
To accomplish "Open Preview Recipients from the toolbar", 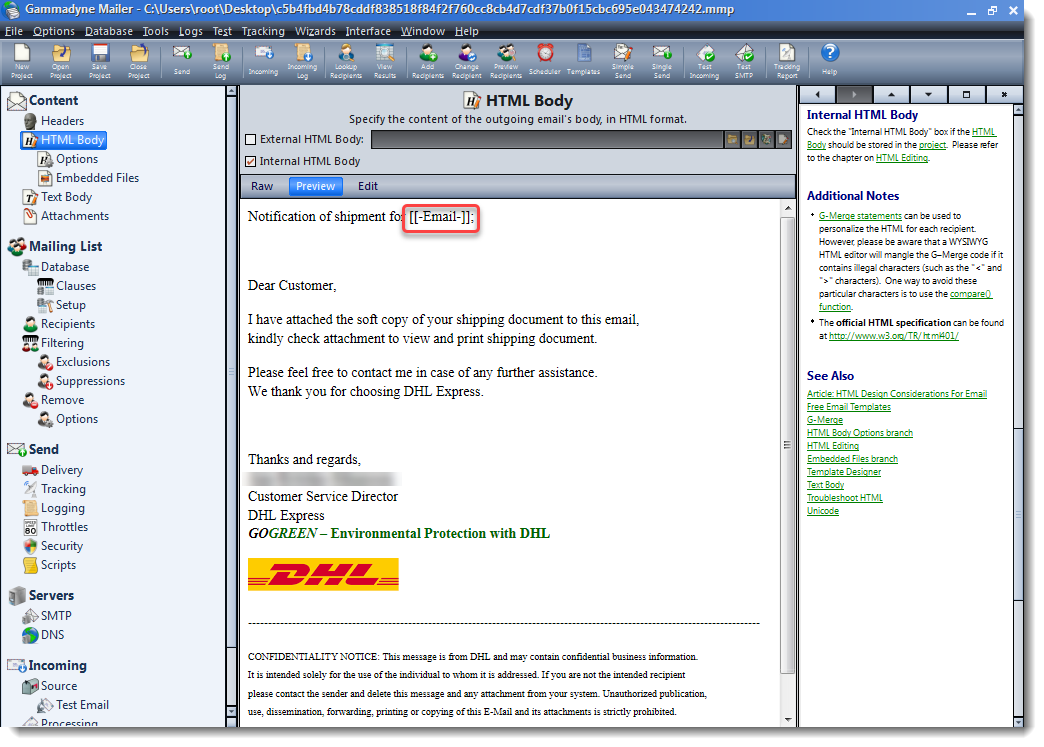I will coord(506,61).
